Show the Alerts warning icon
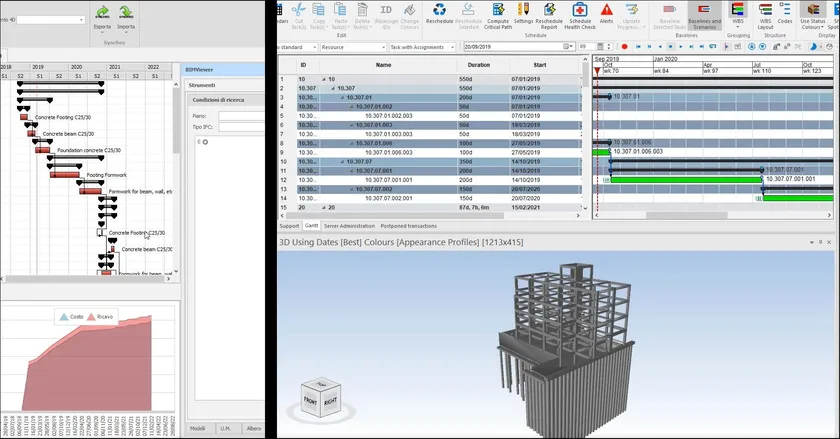Screen dimensions: 840x439 point(606,12)
